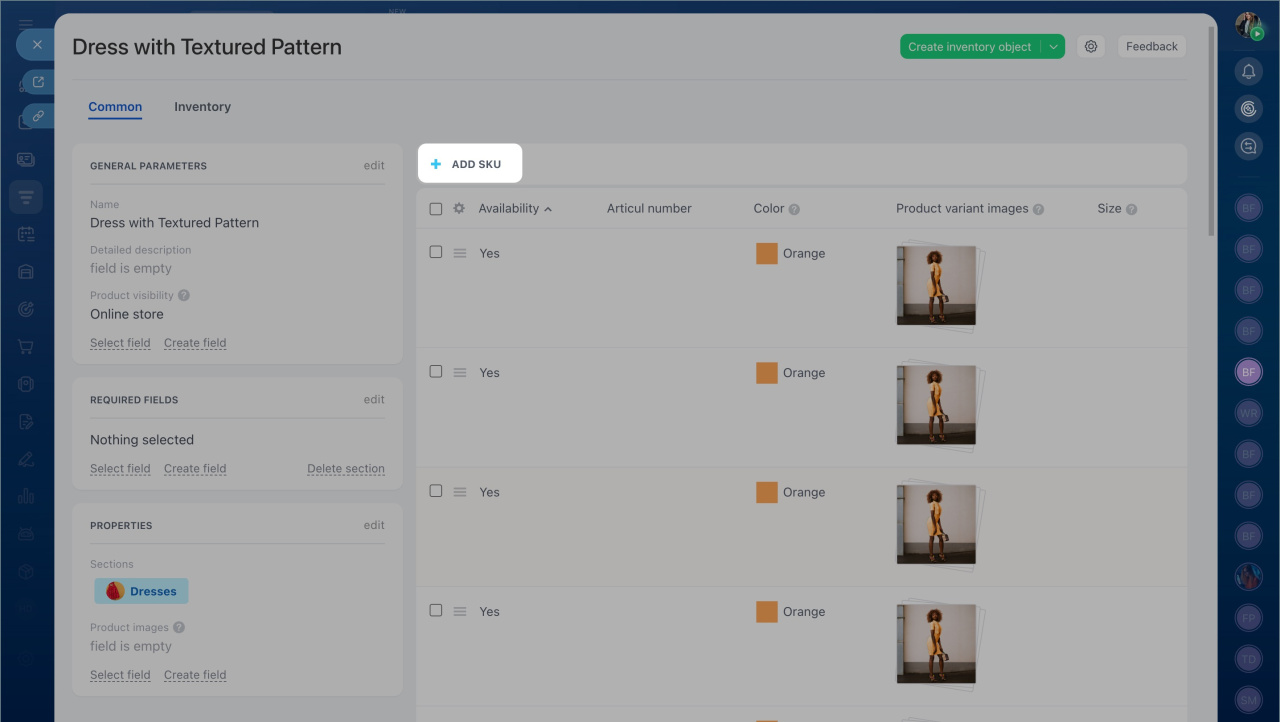This screenshot has width=1280, height=722.
Task: Select the third SKU row checkbox
Action: [x=435, y=491]
